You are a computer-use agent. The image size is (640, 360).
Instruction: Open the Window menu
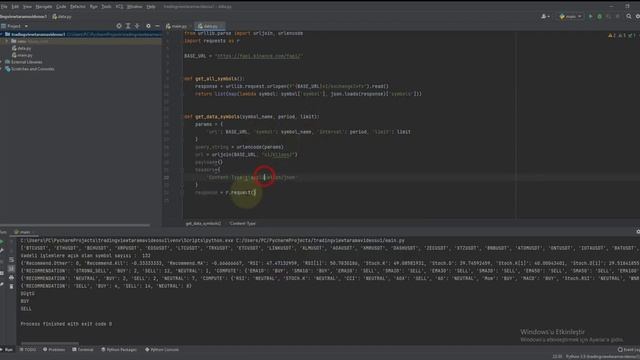[135, 7]
